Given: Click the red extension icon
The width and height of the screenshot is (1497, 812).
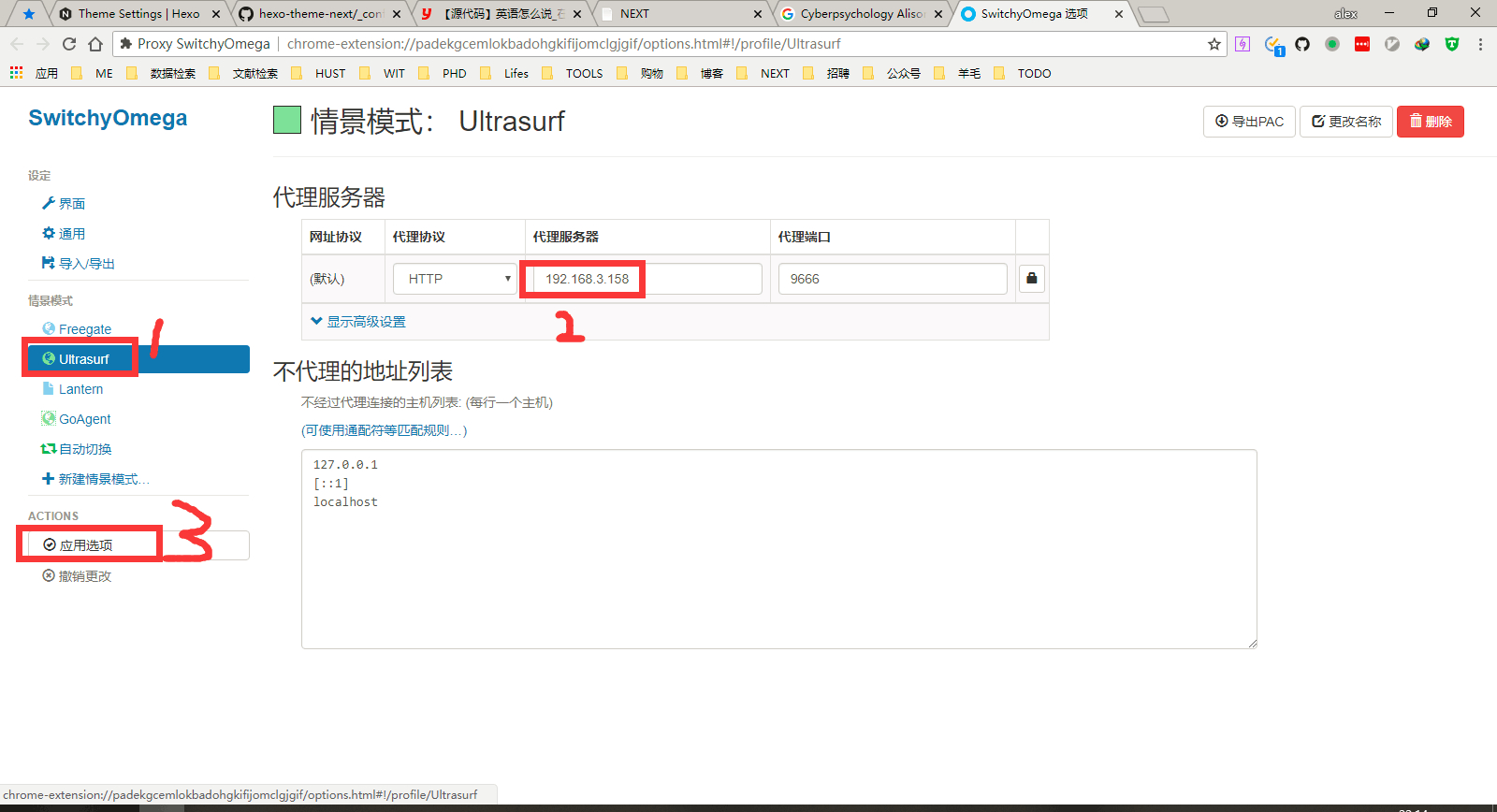Looking at the screenshot, I should 1362,44.
